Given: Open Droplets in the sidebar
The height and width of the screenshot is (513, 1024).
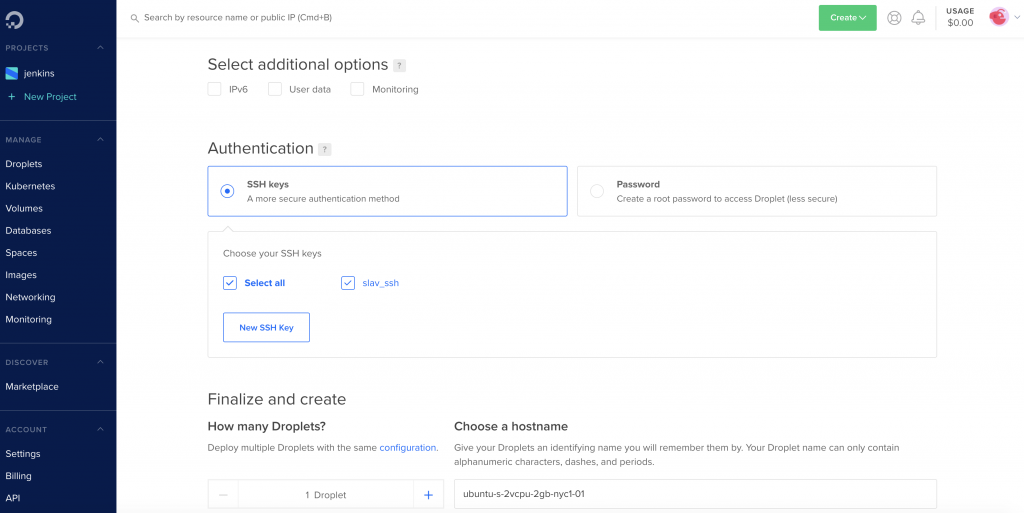Looking at the screenshot, I should coord(24,164).
